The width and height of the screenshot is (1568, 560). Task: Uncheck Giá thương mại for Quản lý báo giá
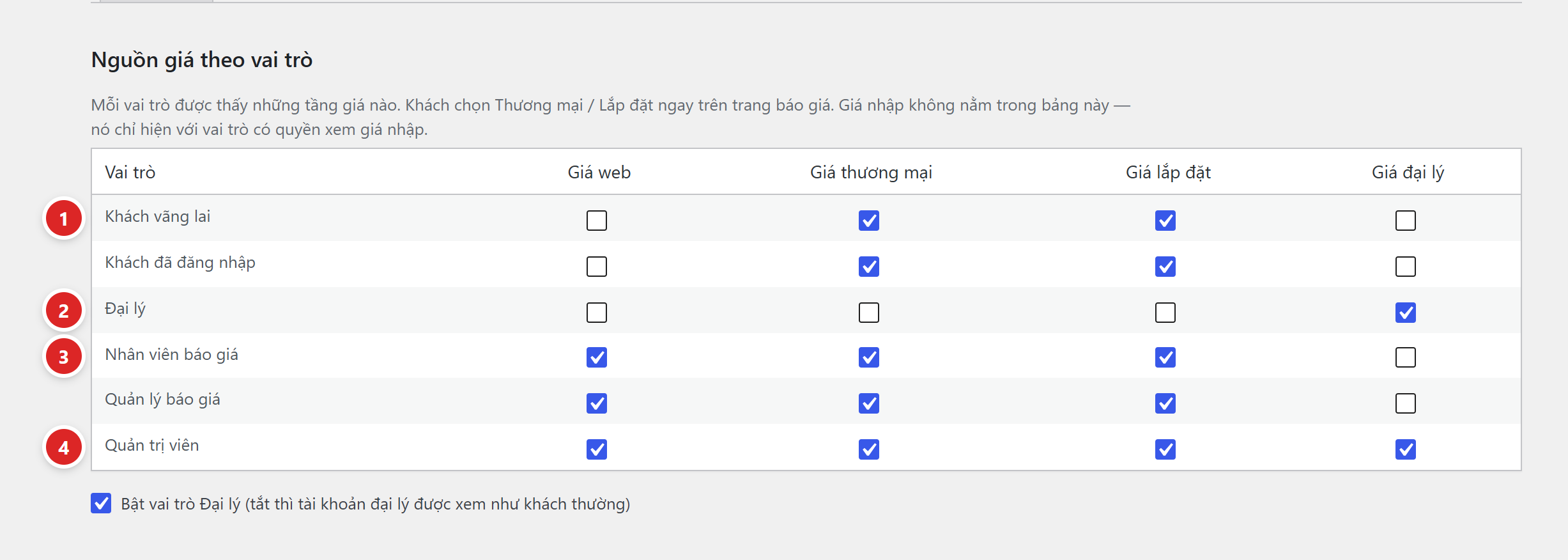click(869, 403)
